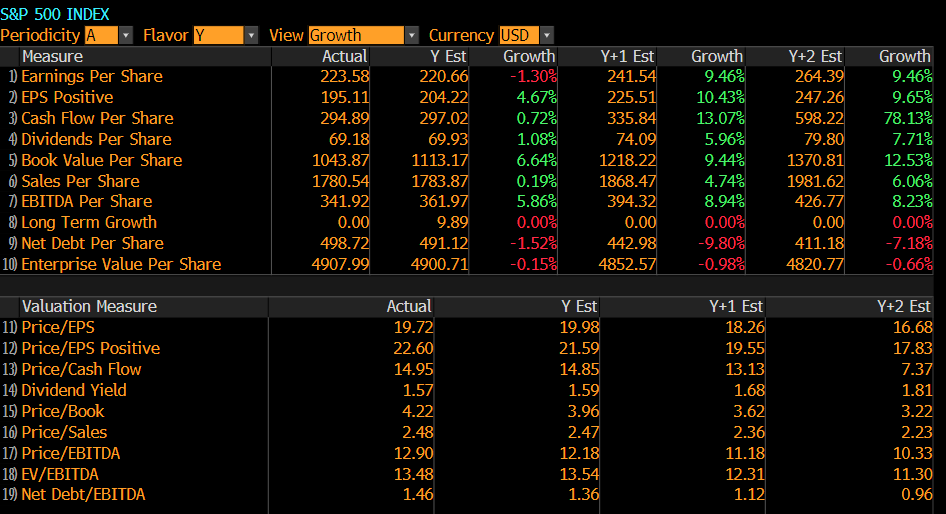Click the Currency field showing USD
Viewport: 946px width, 514px height.
[519, 36]
